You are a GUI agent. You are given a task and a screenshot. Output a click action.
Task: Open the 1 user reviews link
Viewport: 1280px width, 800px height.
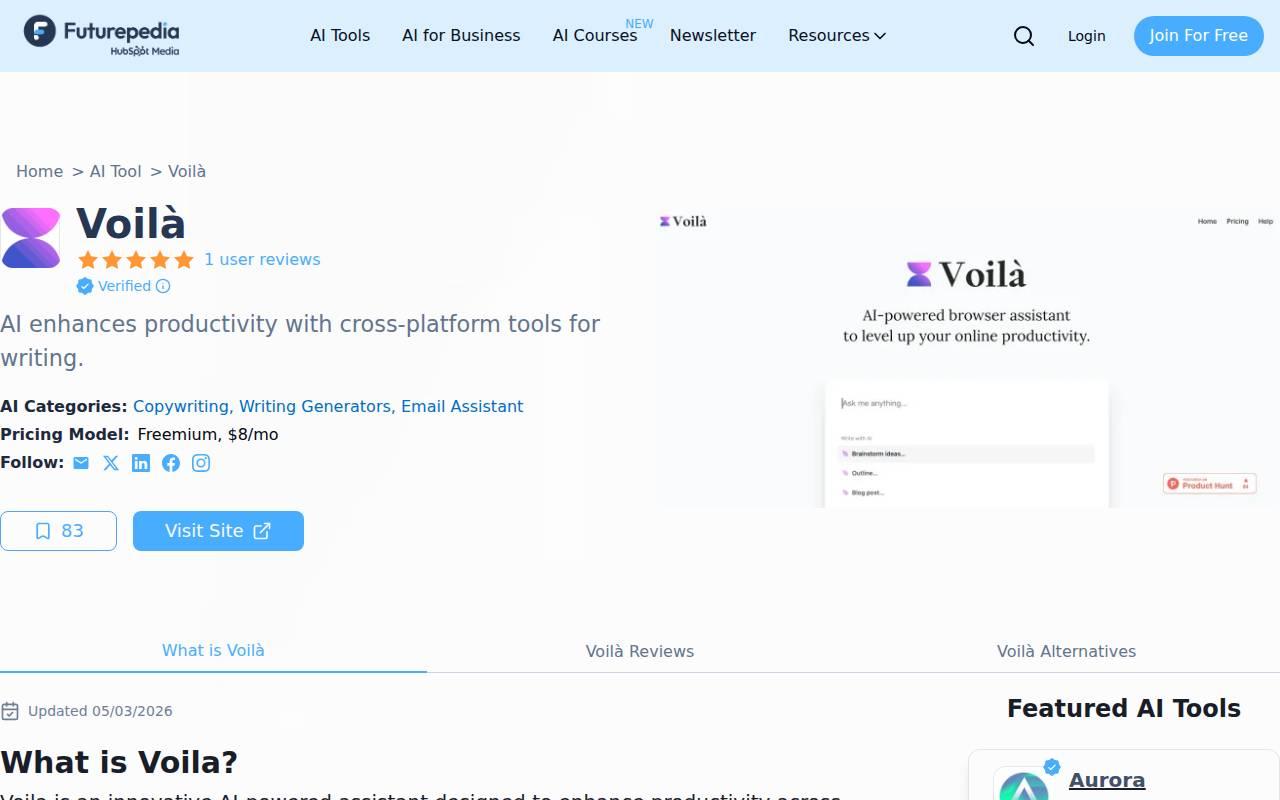coord(262,260)
